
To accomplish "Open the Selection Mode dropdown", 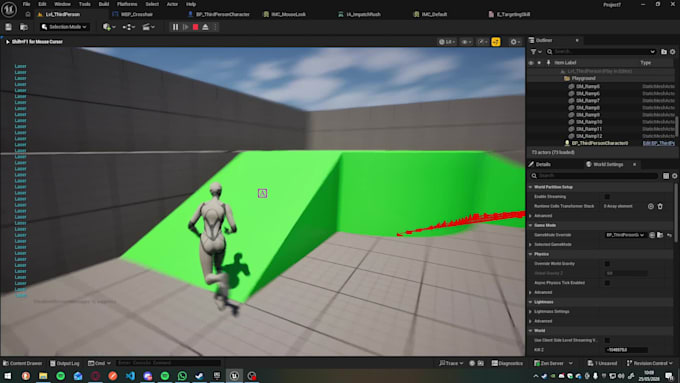I will coord(64,27).
